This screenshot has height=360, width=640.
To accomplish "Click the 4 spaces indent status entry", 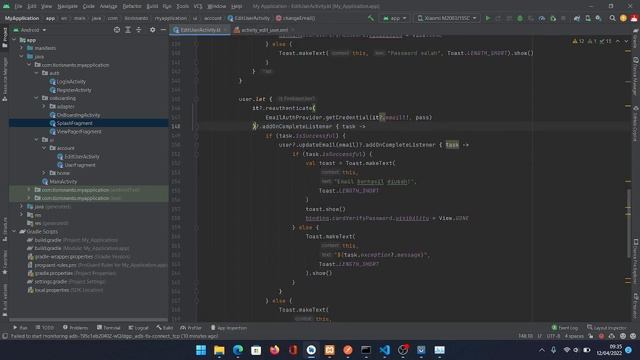I will (x=574, y=336).
